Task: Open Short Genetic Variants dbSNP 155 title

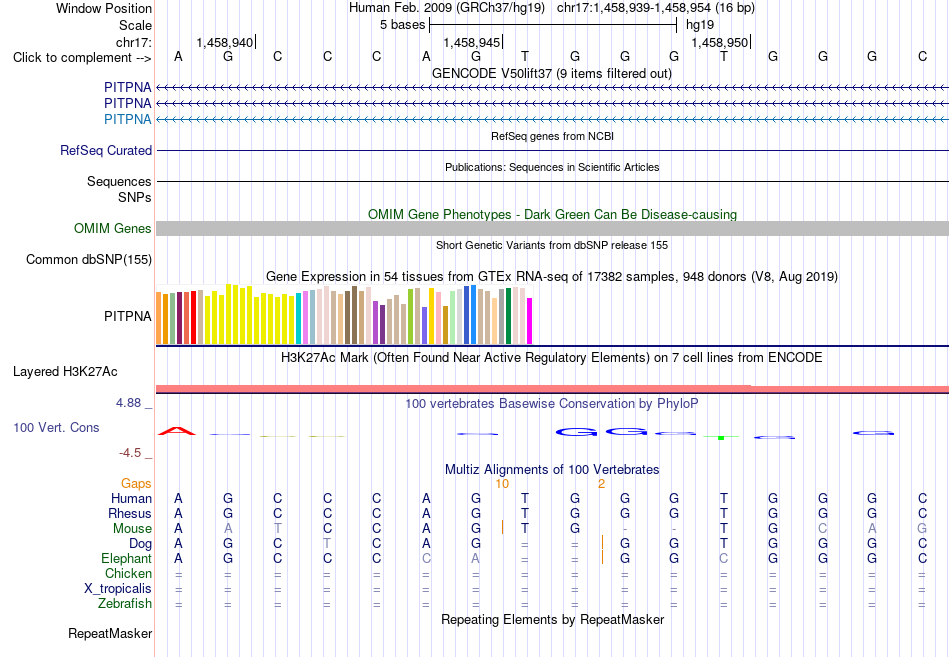Action: (x=552, y=245)
